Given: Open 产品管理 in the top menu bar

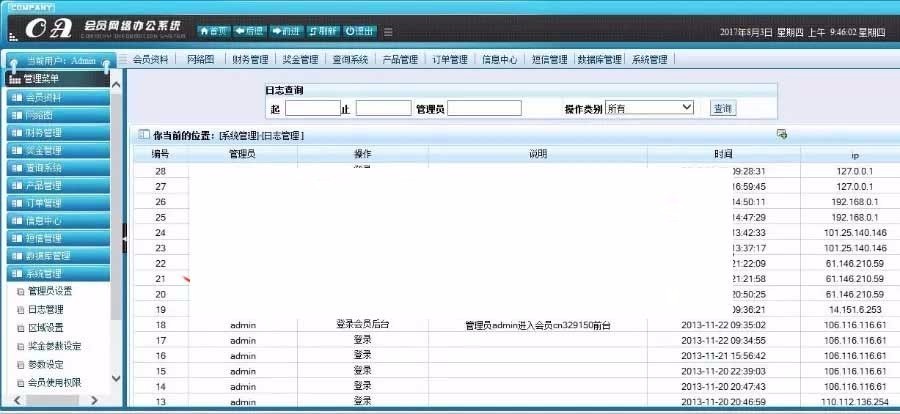Looking at the screenshot, I should [x=399, y=59].
